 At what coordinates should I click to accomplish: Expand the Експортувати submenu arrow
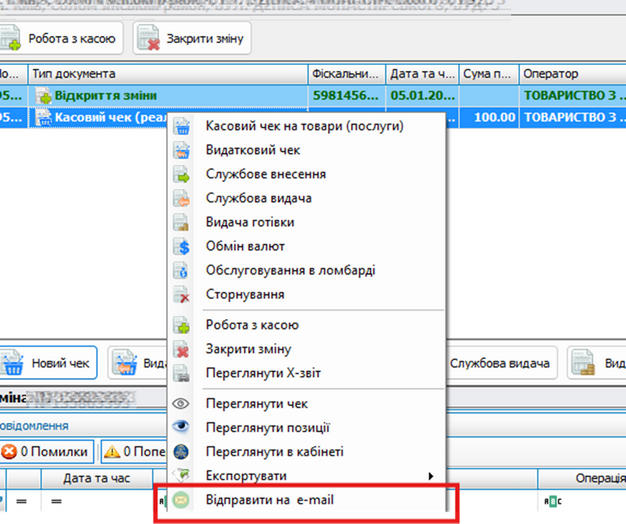431,476
